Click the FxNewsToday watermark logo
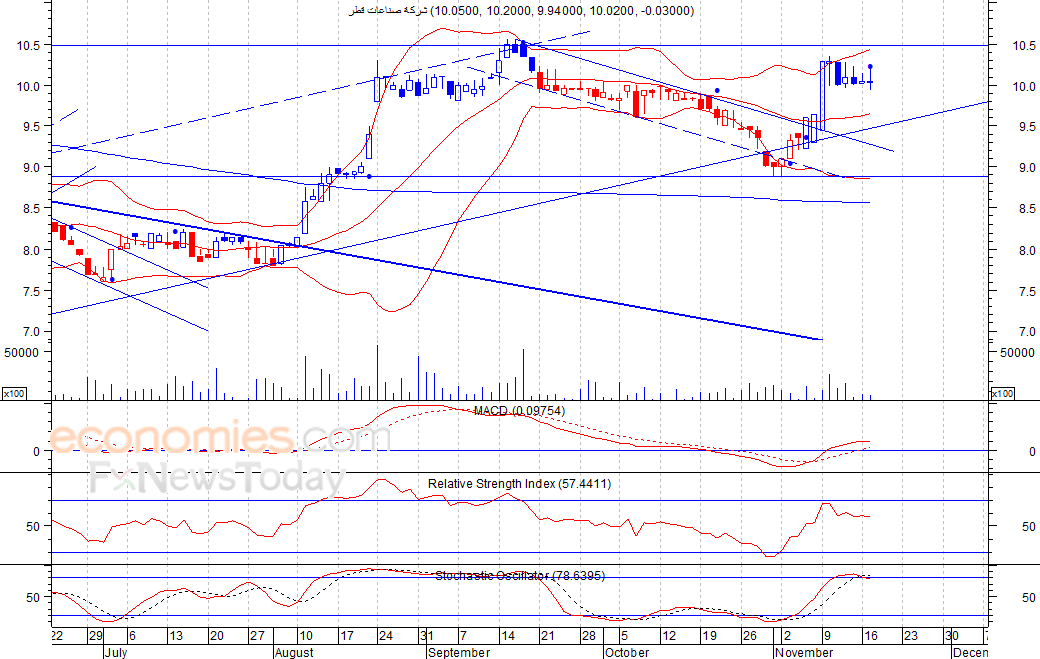1040x659 pixels. click(218, 478)
